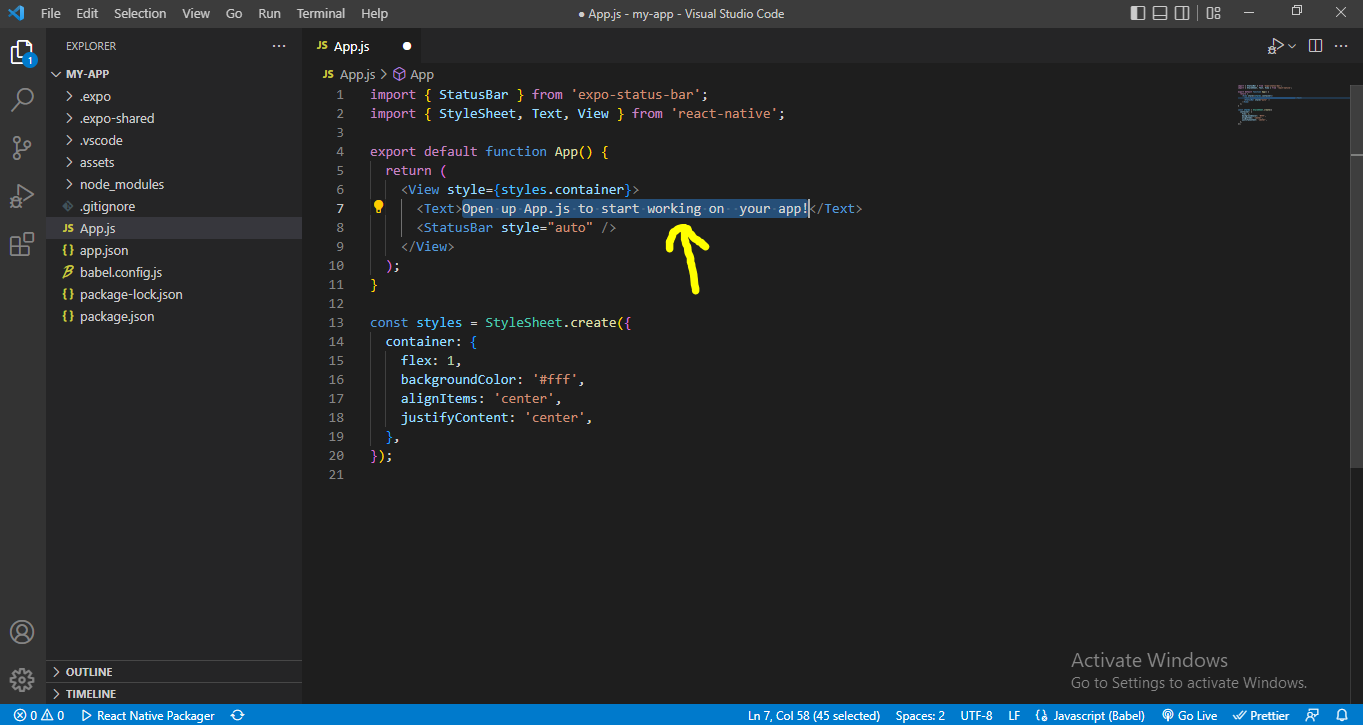The image size is (1363, 725).
Task: Toggle the bottom panel layout button
Action: (x=1160, y=13)
